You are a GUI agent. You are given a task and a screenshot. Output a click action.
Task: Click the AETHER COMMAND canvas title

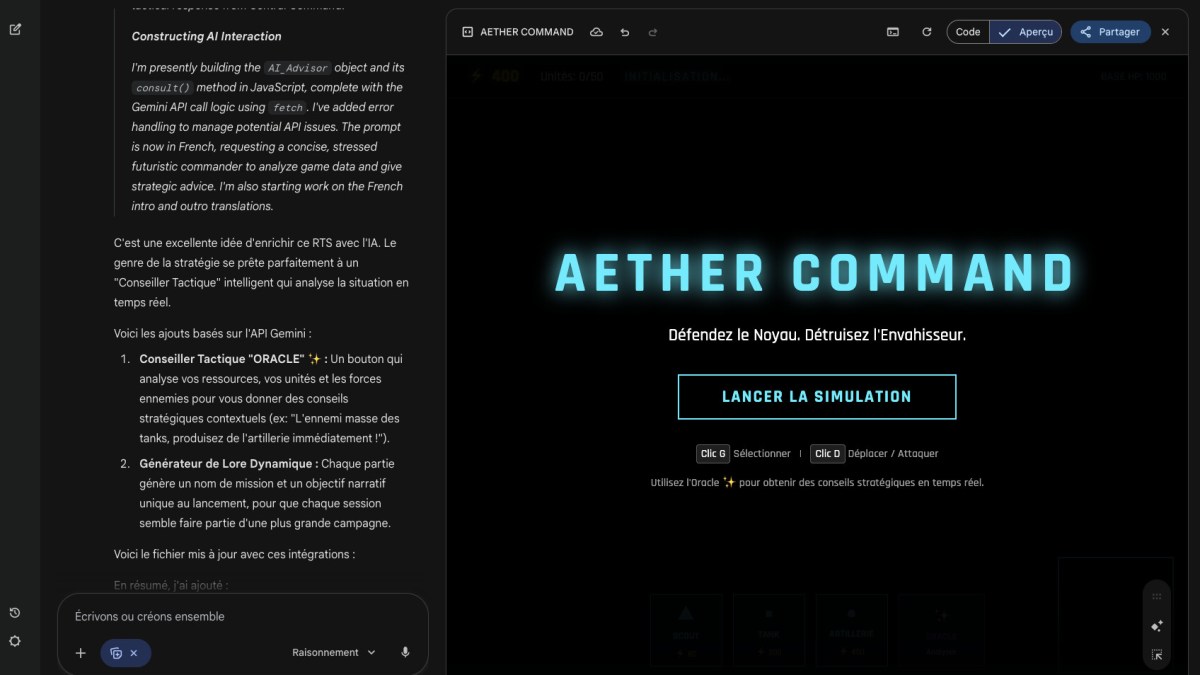(527, 32)
